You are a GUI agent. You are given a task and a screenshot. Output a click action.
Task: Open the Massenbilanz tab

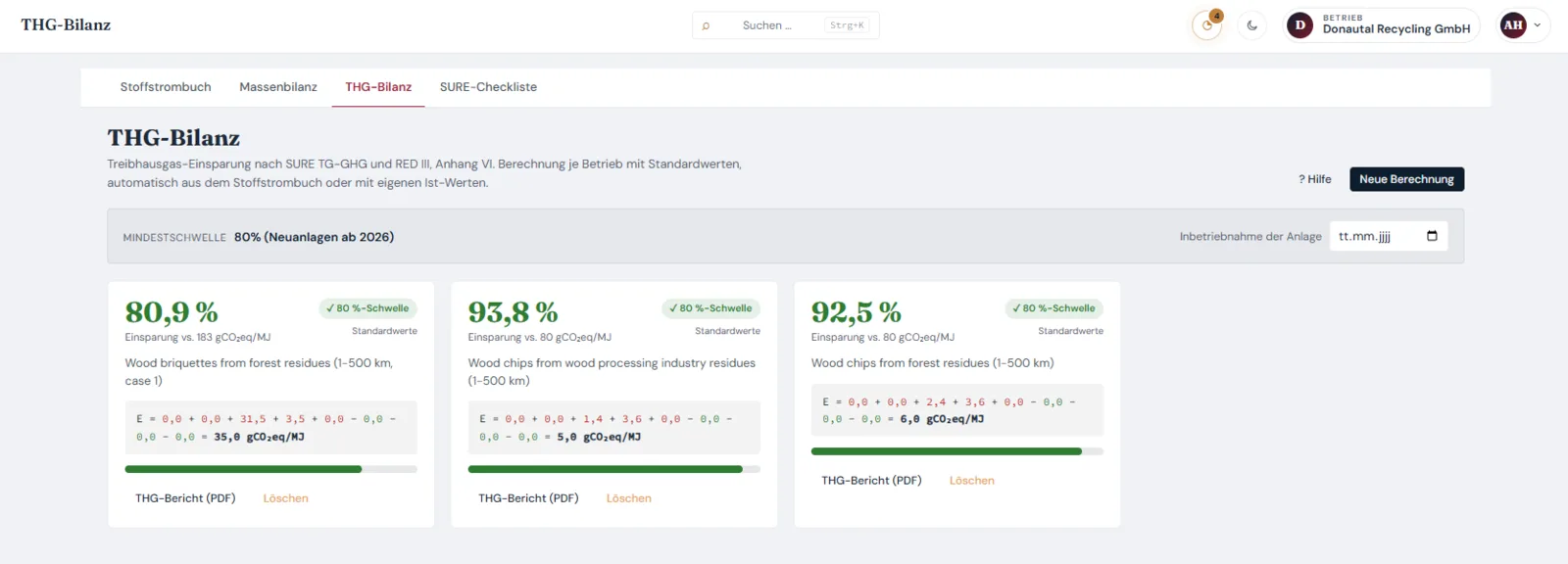[278, 87]
